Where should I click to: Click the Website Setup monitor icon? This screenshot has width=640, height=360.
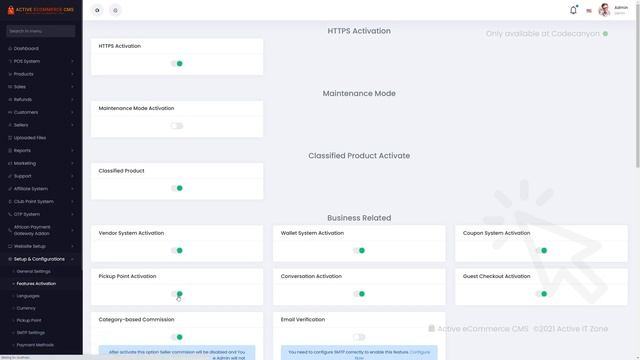10,246
